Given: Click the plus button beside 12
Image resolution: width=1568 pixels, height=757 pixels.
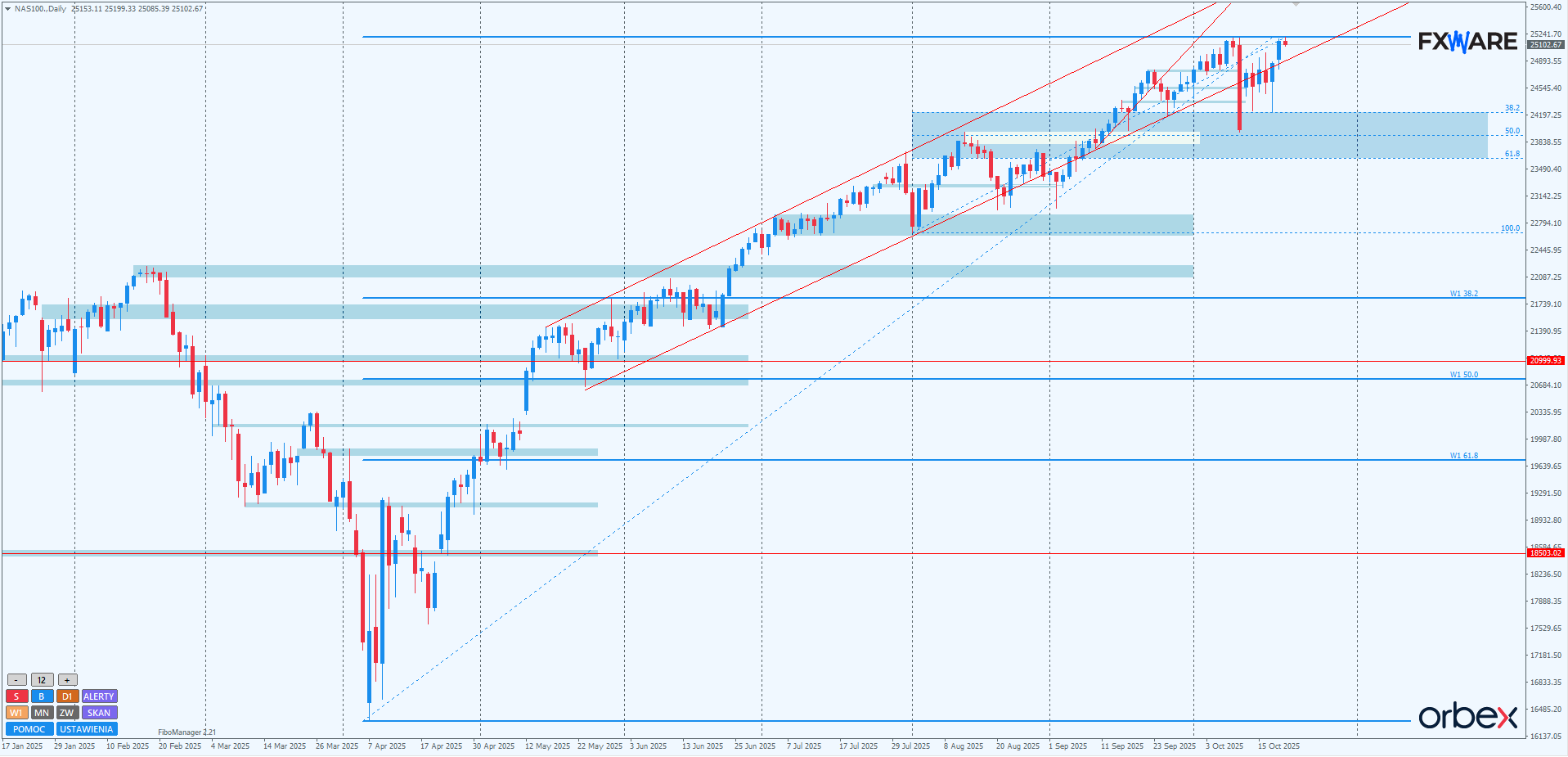Looking at the screenshot, I should click(67, 680).
